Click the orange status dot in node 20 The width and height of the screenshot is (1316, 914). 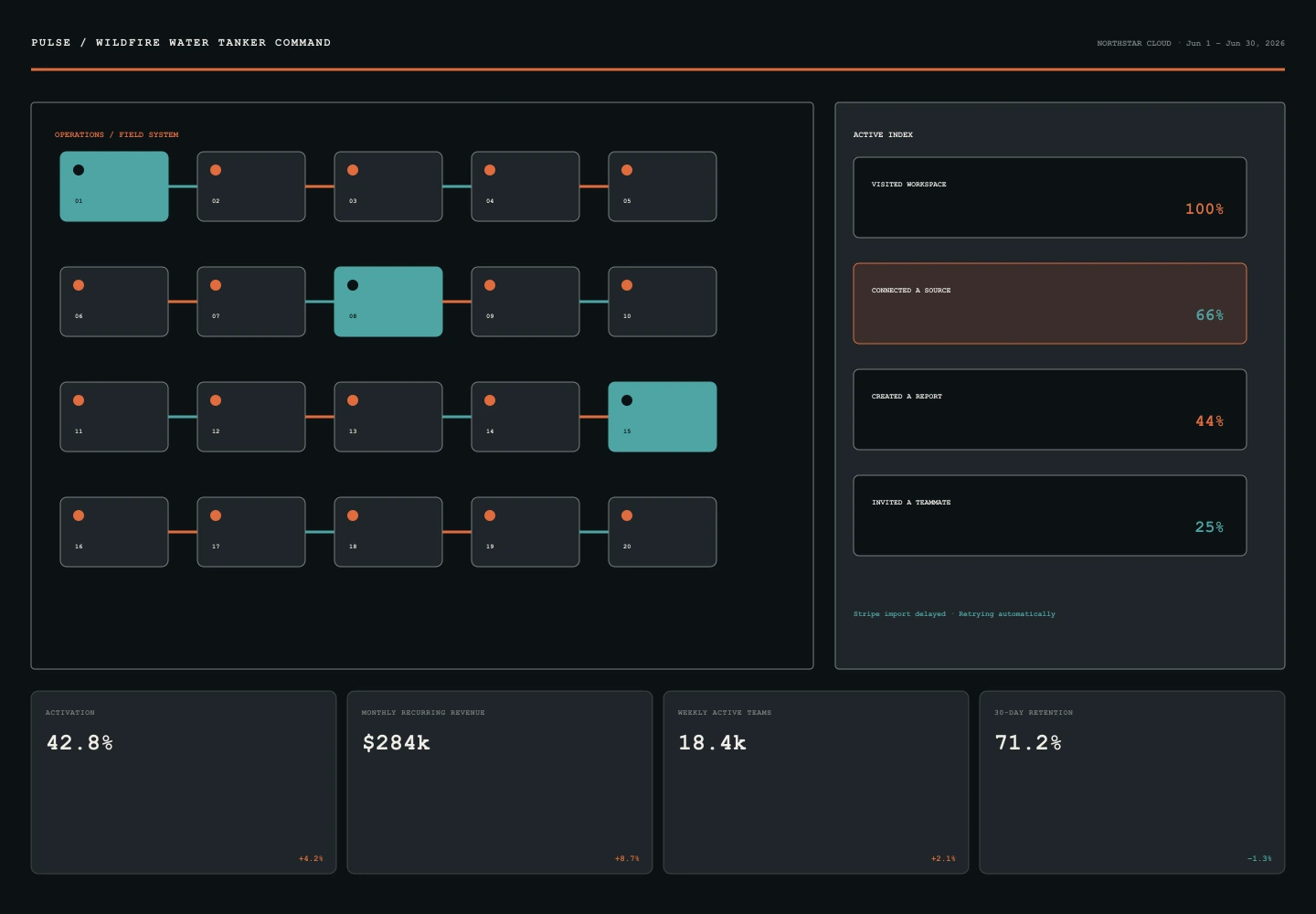(627, 515)
